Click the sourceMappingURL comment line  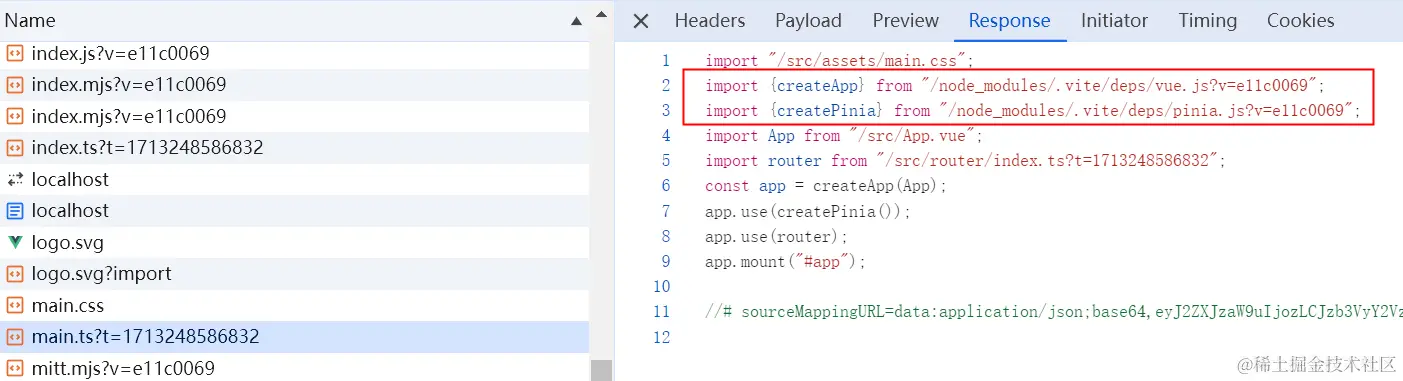click(1054, 312)
